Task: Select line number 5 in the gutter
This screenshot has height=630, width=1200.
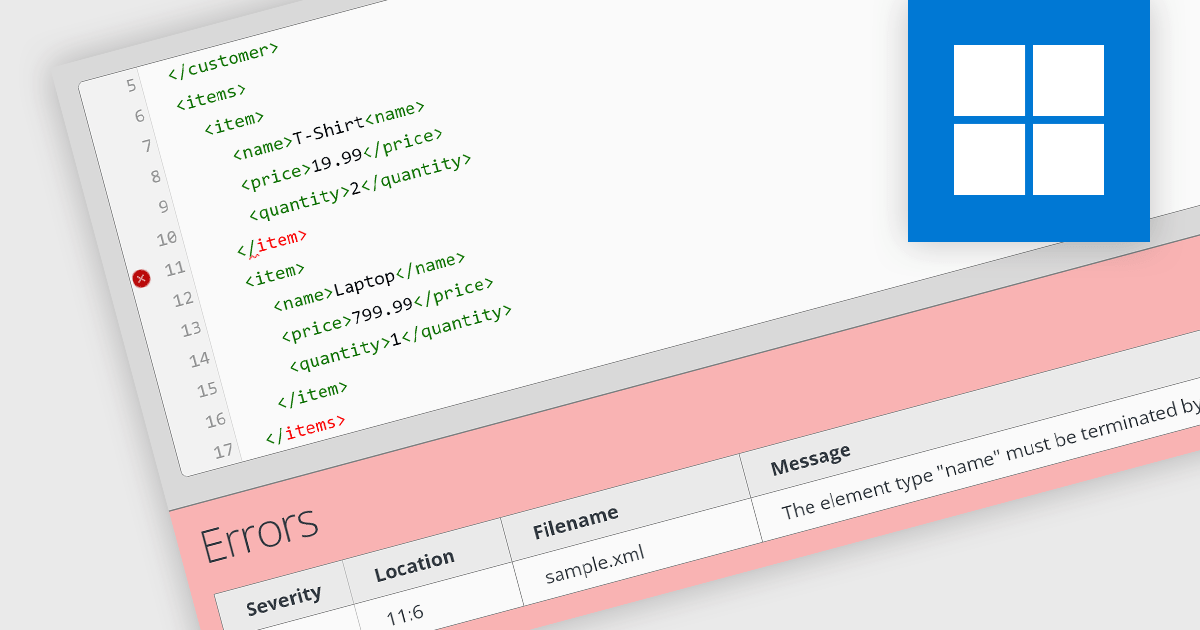Action: click(131, 87)
